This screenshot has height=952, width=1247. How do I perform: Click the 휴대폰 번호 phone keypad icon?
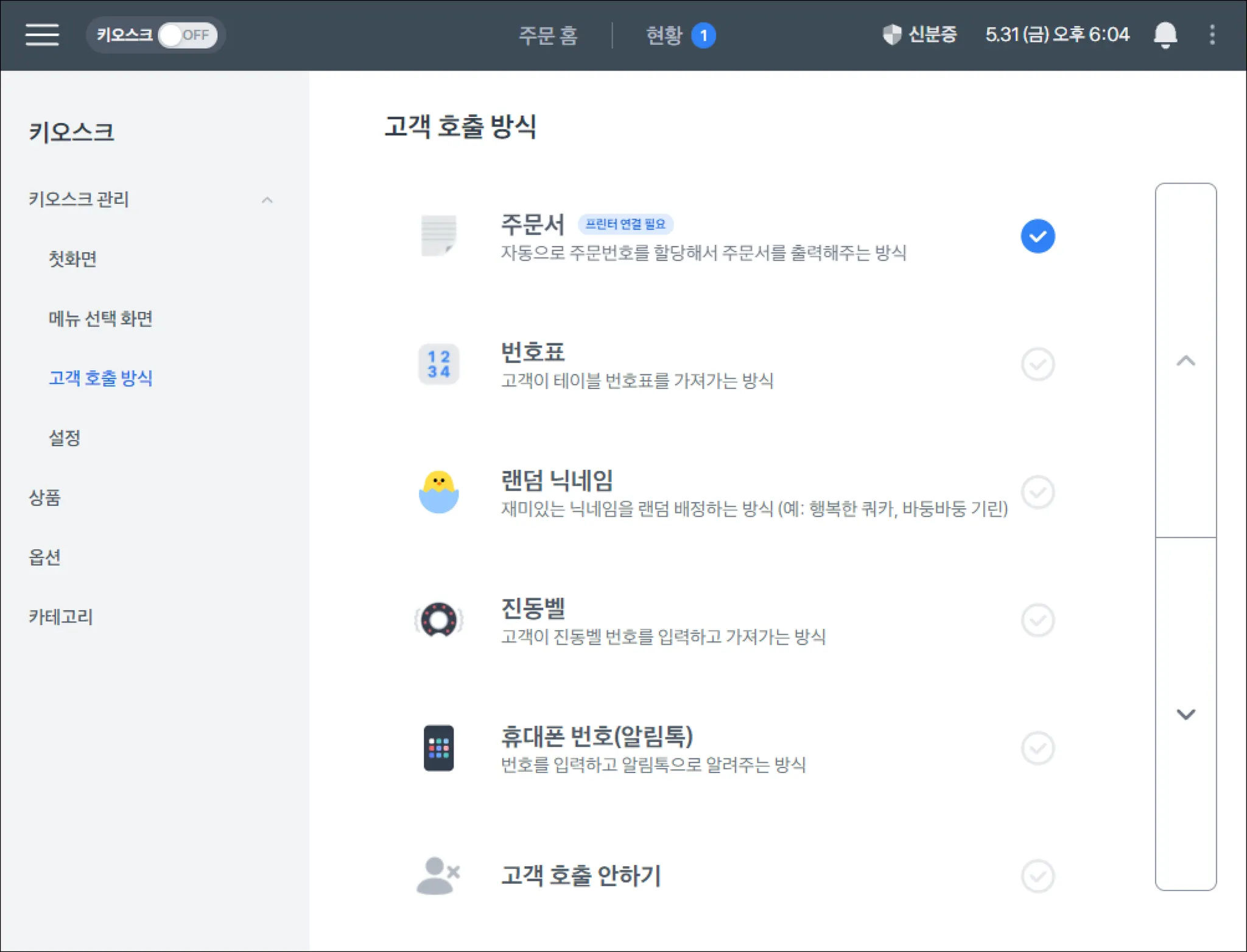tap(438, 748)
